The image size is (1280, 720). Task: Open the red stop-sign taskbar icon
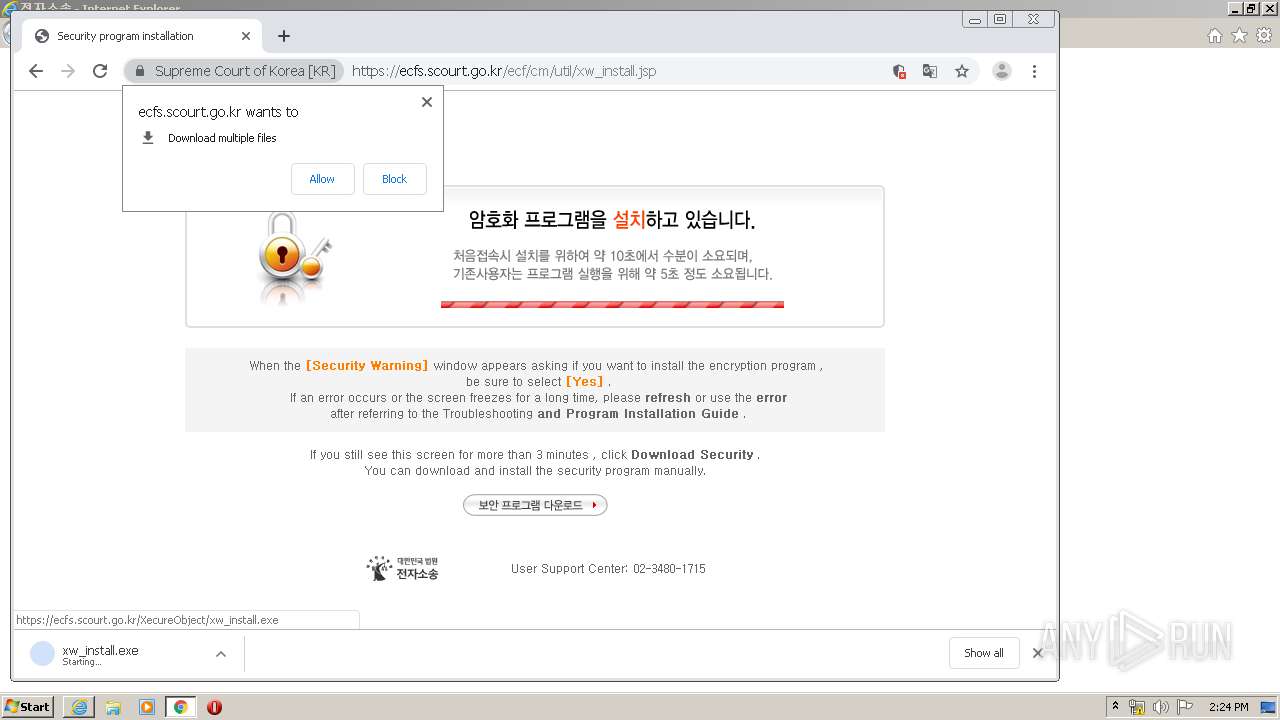coord(214,707)
